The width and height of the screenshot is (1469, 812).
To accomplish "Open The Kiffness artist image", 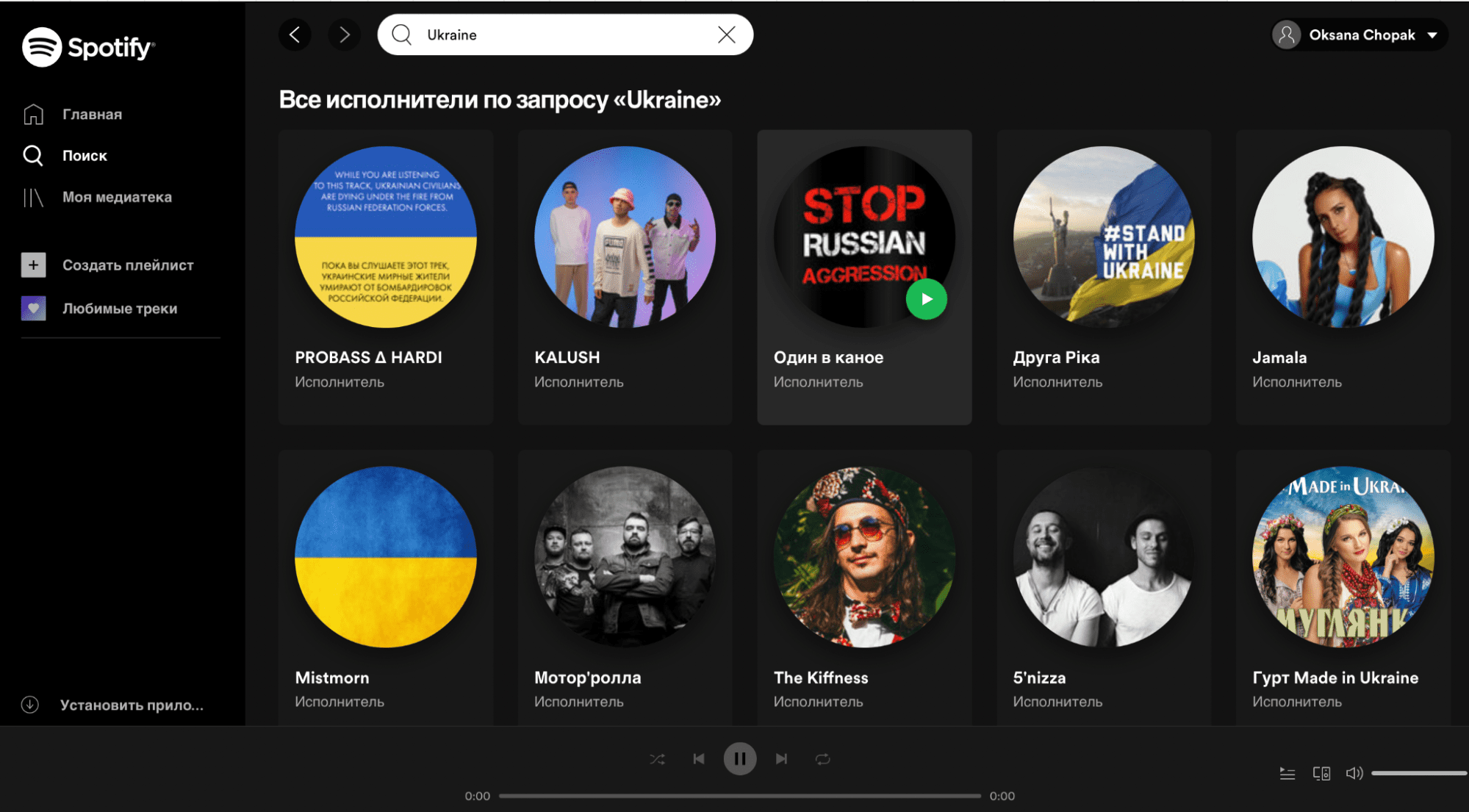I will point(864,557).
